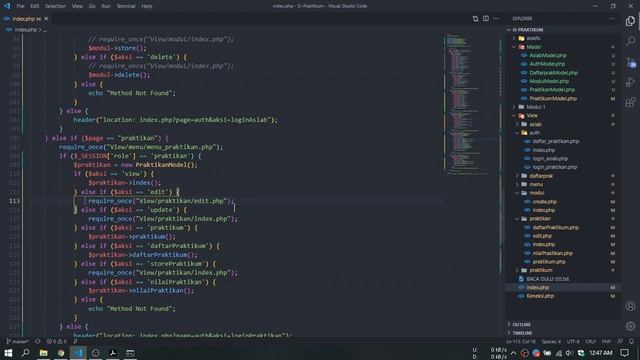Change the UTF-8 encoding setting
The height and width of the screenshot is (360, 640).
(573, 342)
